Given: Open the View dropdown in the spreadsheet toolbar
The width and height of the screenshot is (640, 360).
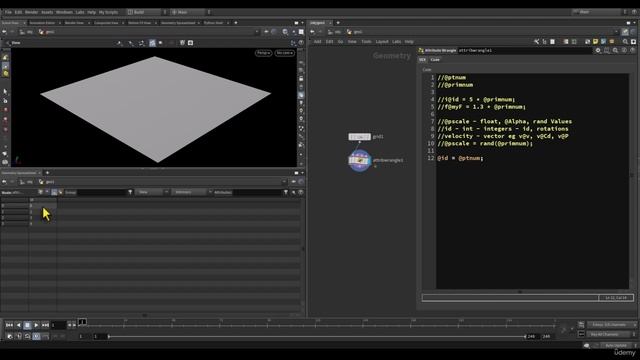Looking at the screenshot, I should [152, 192].
